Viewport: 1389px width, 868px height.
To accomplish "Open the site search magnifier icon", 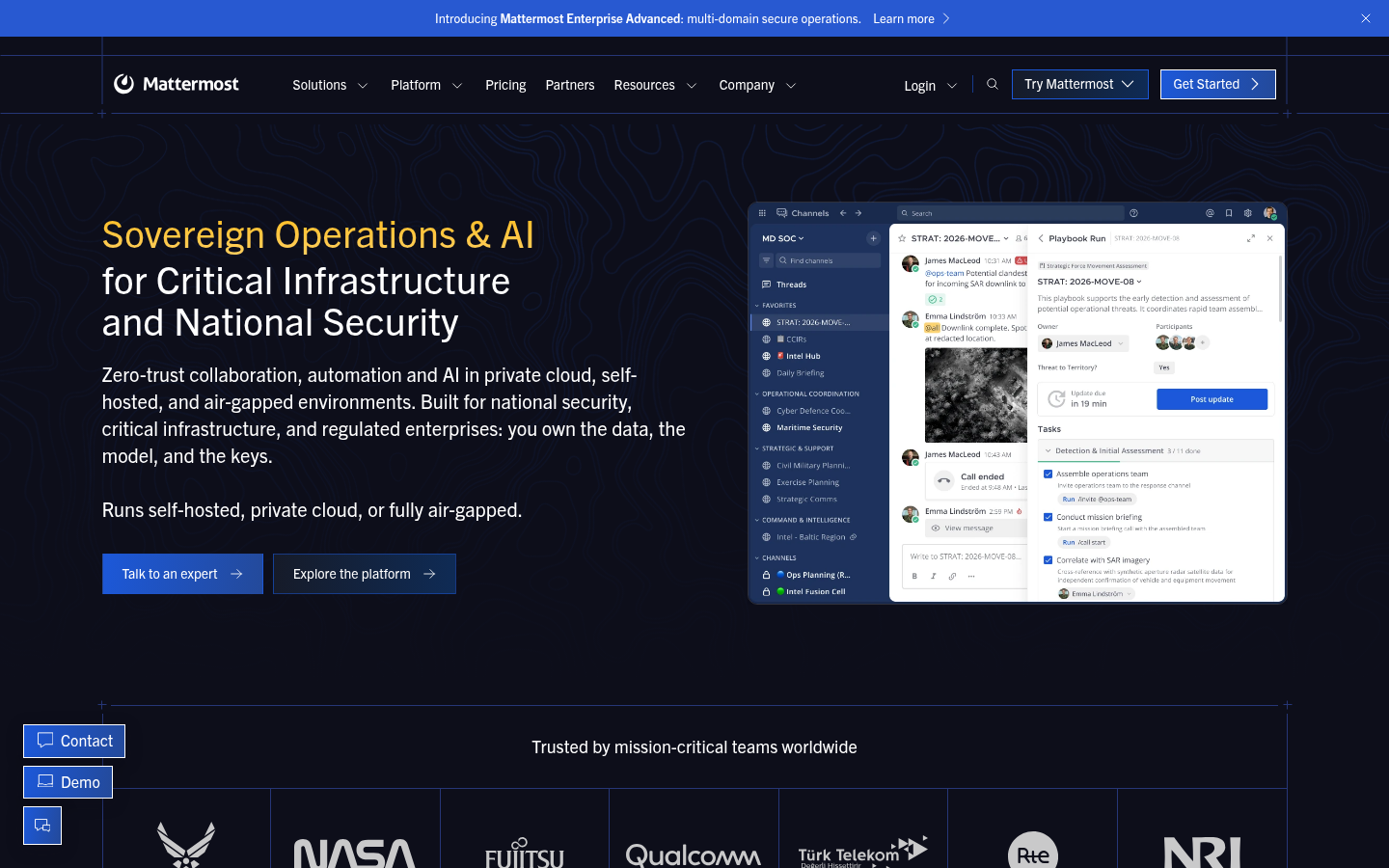I will pos(992,84).
